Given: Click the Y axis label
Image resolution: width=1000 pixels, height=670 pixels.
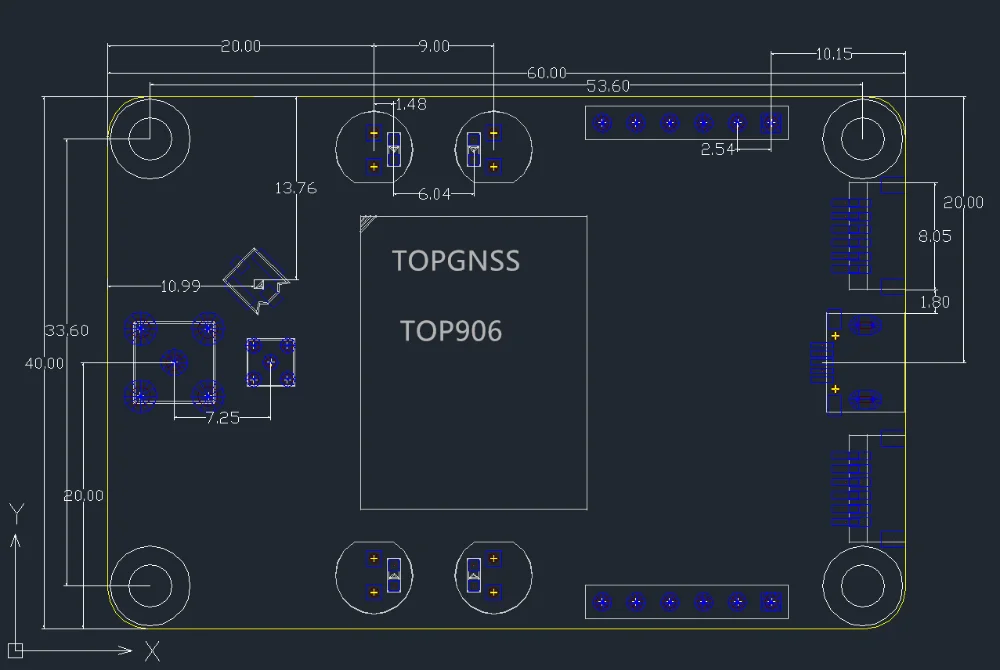Looking at the screenshot, I should click(17, 514).
